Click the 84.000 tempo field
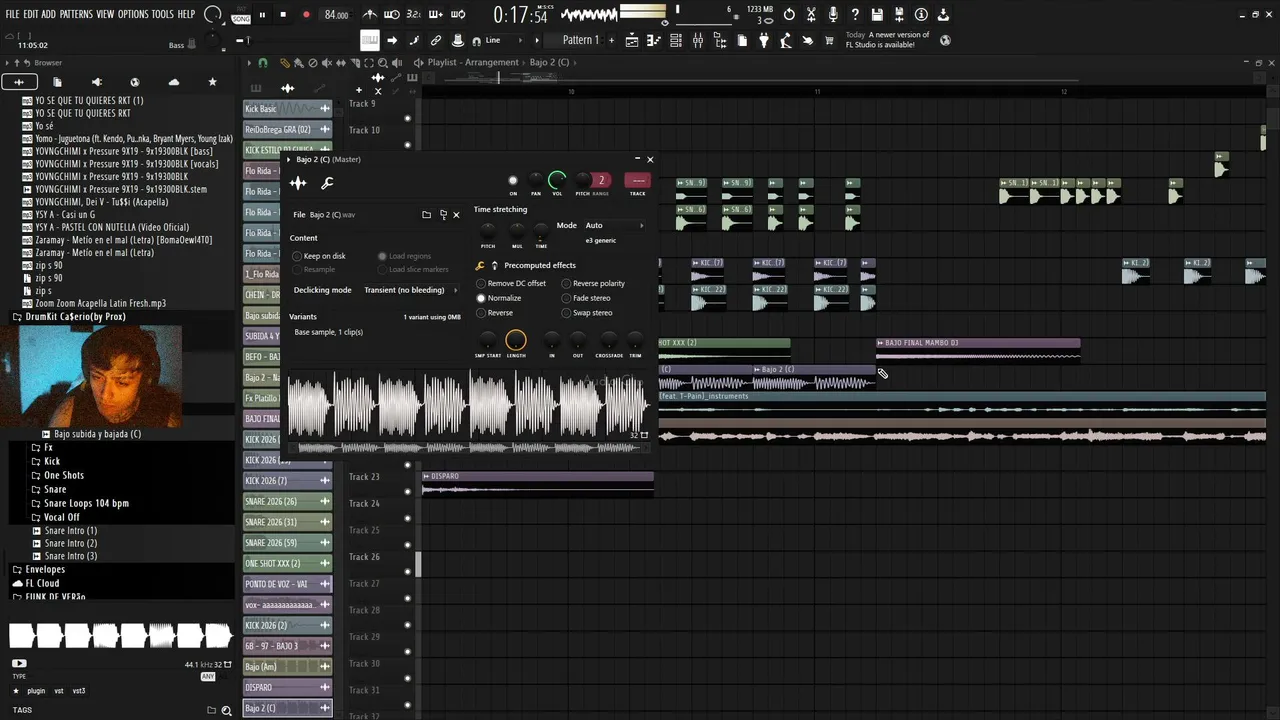 [337, 15]
